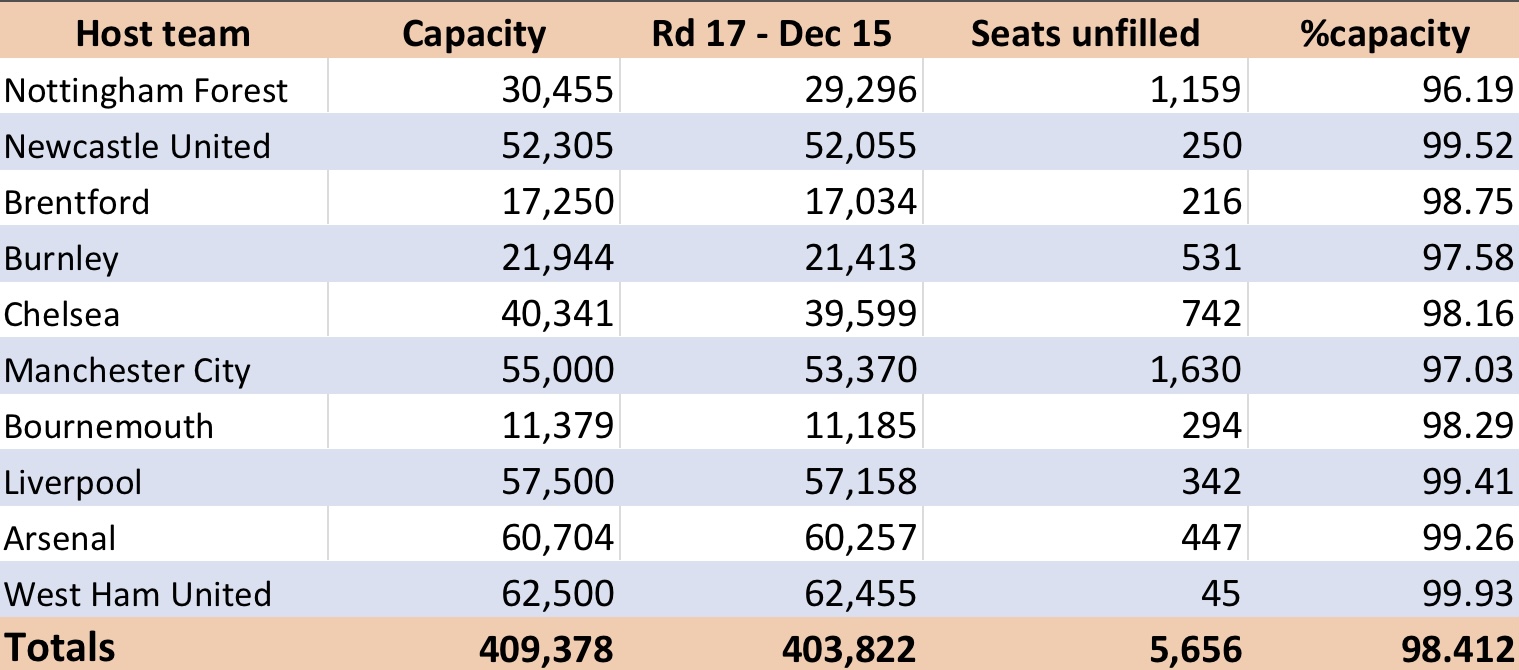Image resolution: width=1519 pixels, height=670 pixels.
Task: Click the Nottingham Forest cell
Action: click(146, 91)
